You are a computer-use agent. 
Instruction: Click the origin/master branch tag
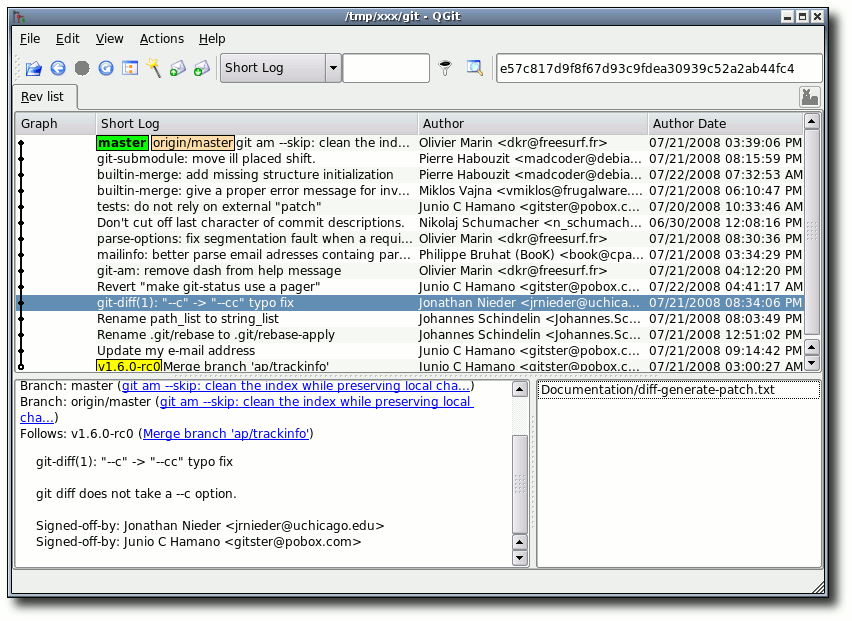pos(193,143)
